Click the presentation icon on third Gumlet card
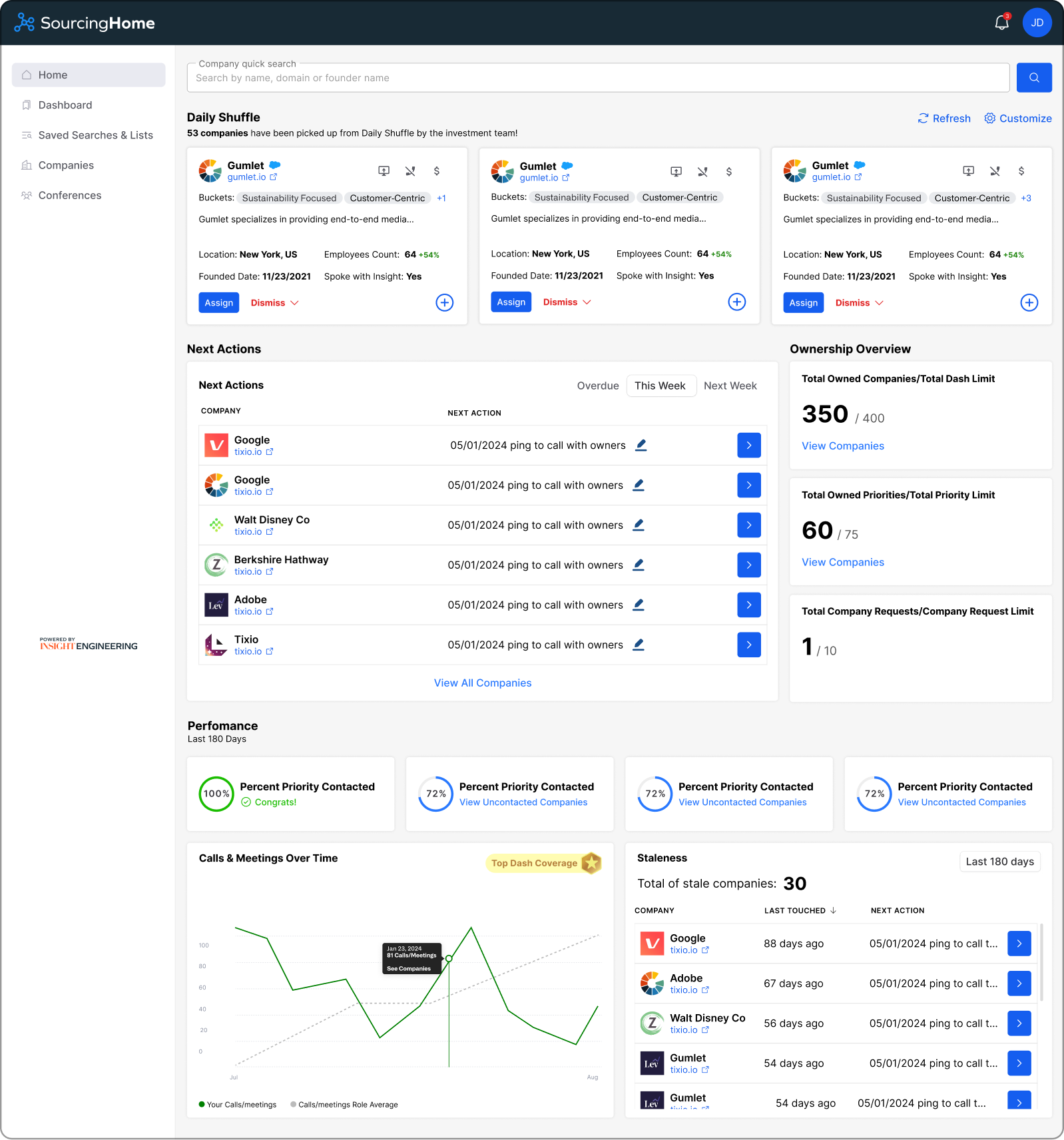1064x1140 pixels. click(968, 171)
